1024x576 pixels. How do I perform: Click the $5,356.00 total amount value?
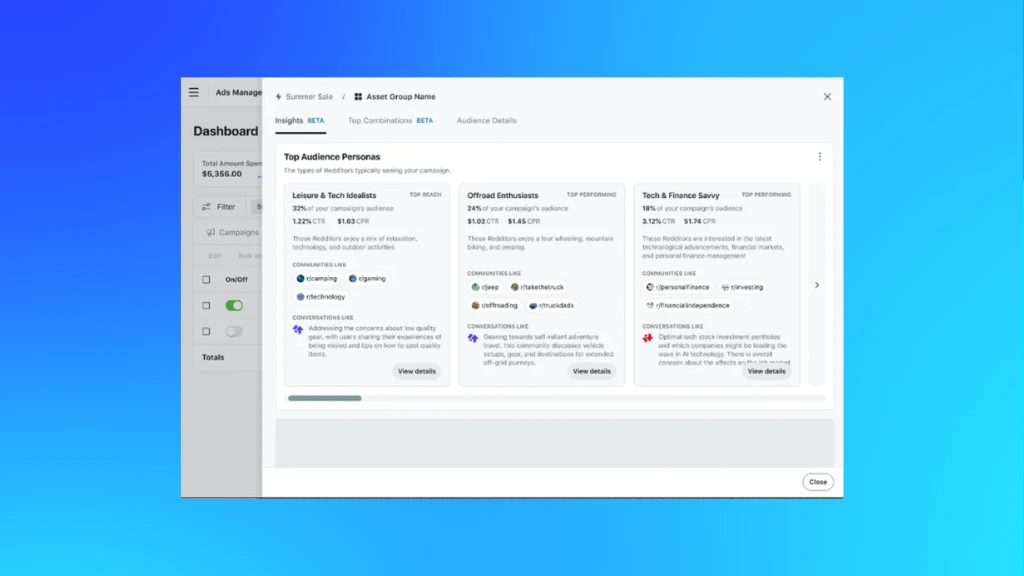[222, 174]
